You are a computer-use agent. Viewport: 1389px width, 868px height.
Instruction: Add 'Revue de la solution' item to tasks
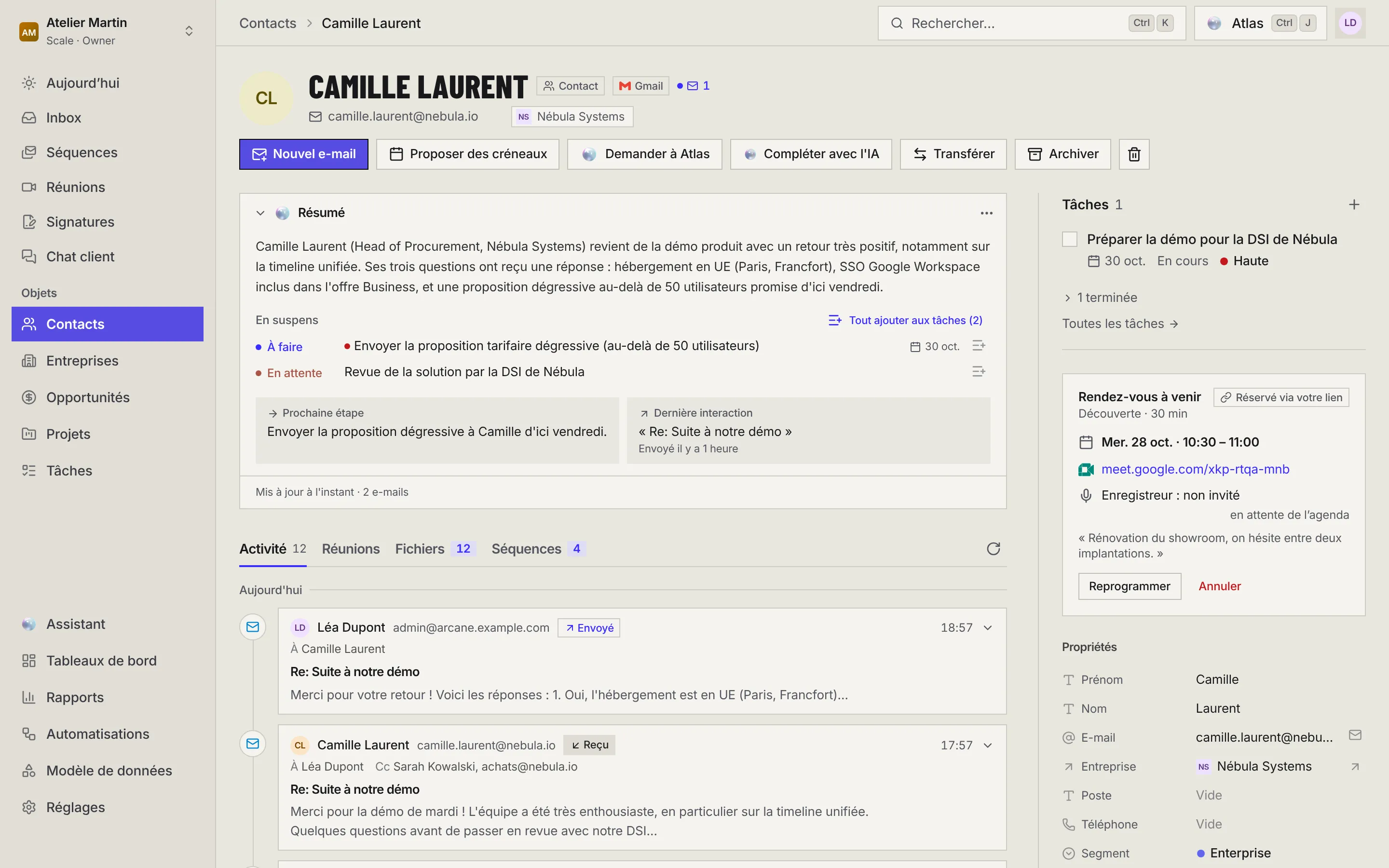click(x=979, y=372)
